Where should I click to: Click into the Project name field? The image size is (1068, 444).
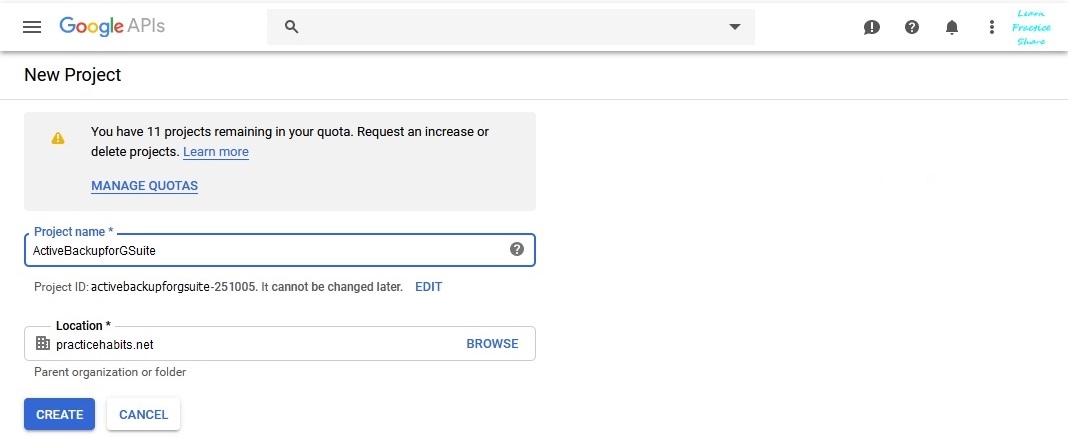(x=279, y=250)
